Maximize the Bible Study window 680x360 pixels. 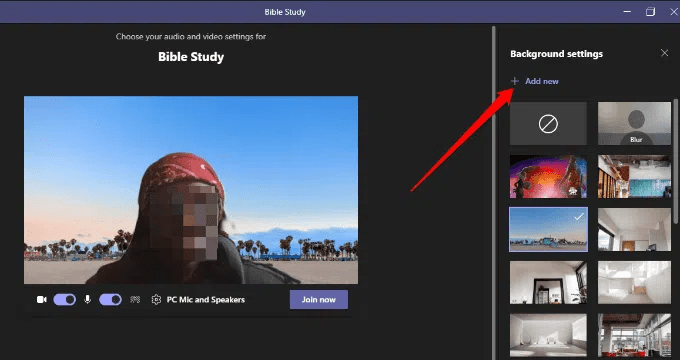pyautogui.click(x=650, y=11)
